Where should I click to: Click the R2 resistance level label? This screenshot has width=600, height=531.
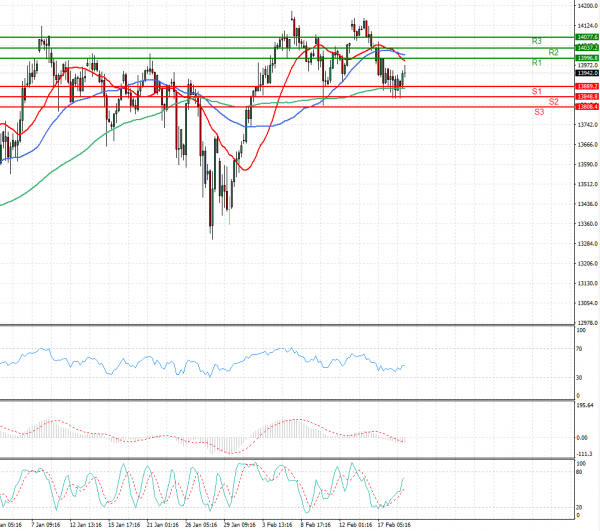coord(553,52)
